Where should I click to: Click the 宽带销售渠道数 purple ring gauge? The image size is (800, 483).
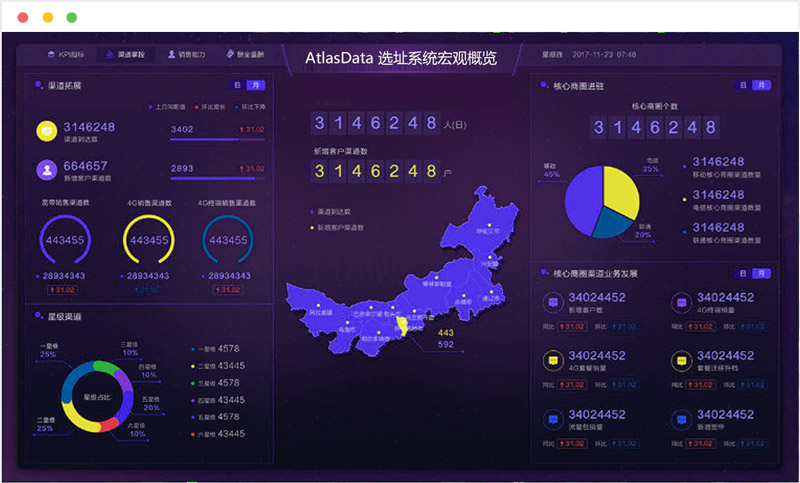click(x=65, y=240)
